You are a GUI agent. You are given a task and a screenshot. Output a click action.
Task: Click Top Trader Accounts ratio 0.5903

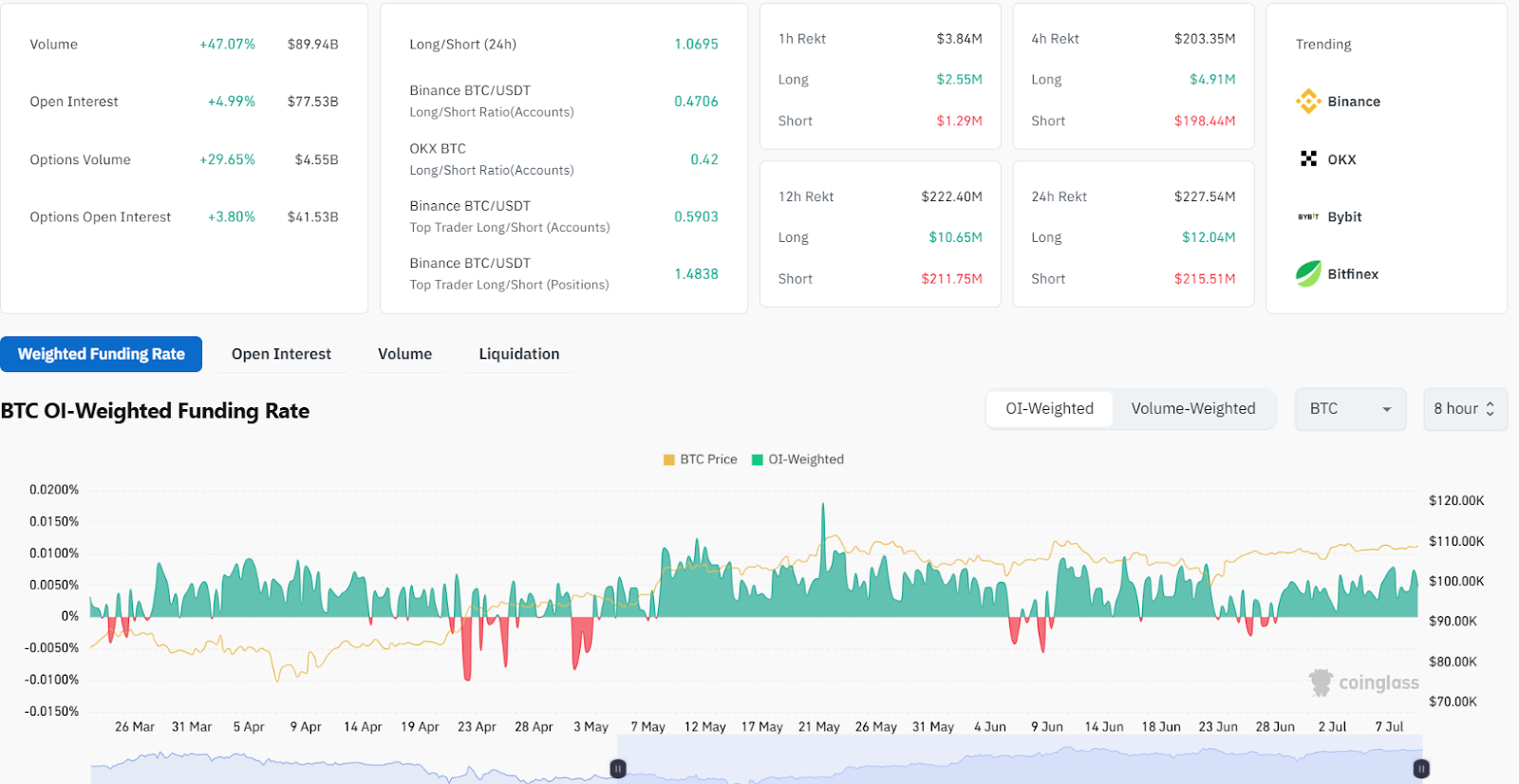coord(696,216)
